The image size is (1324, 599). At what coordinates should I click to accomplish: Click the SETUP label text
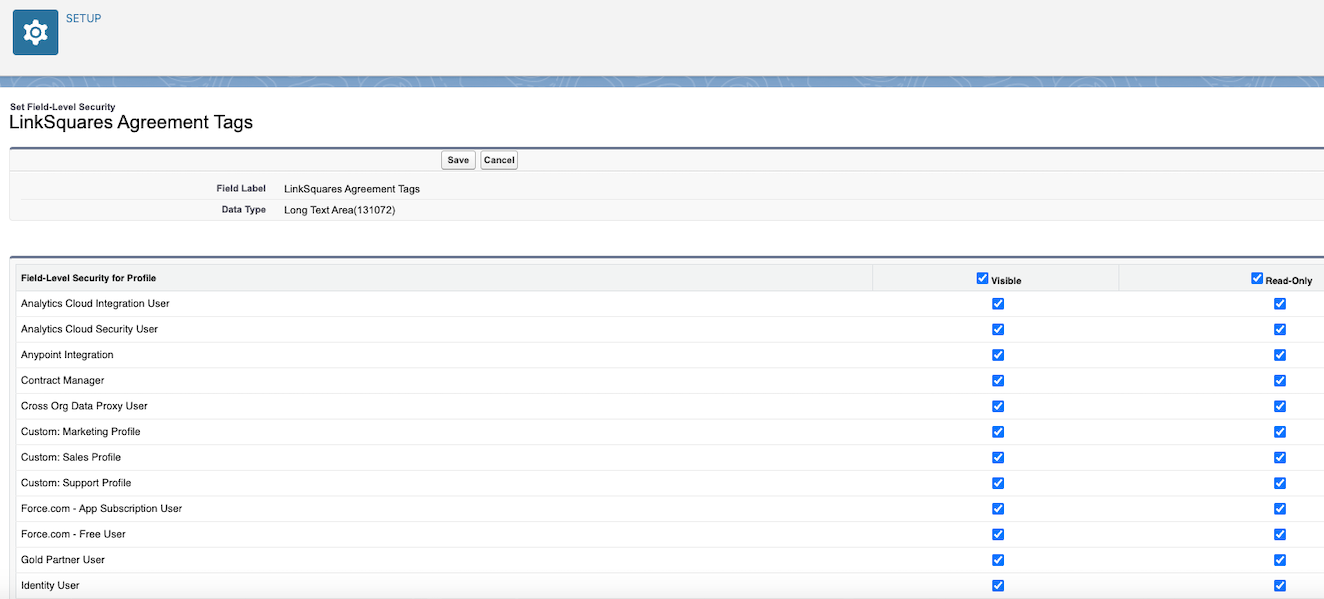click(x=83, y=18)
